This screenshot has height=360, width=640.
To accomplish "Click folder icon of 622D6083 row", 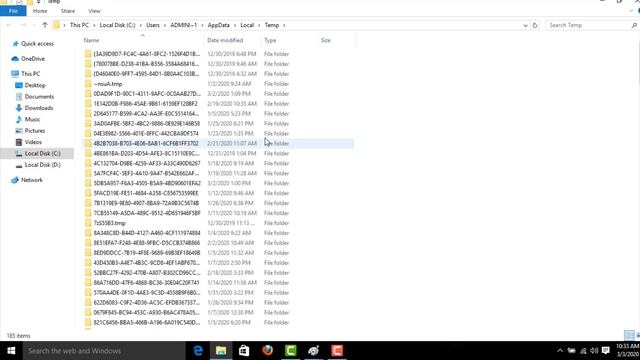I will (88, 302).
